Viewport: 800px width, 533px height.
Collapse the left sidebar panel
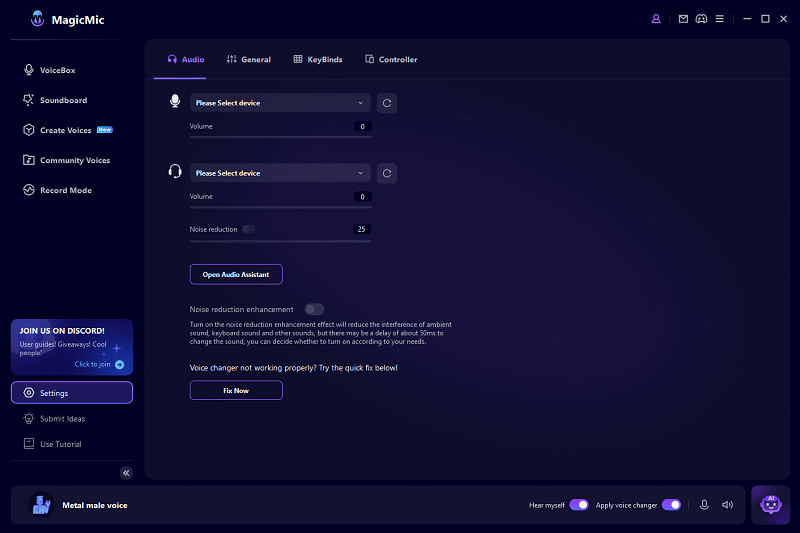pyautogui.click(x=126, y=473)
